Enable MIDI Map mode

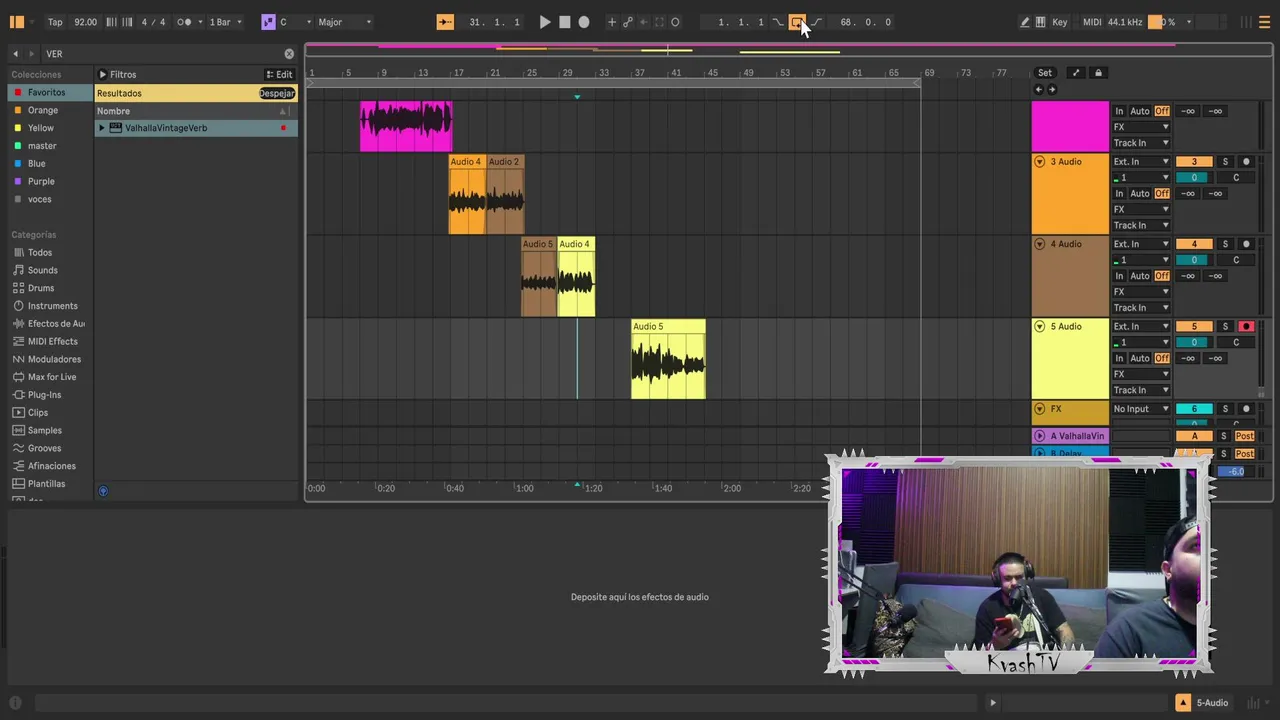1092,22
